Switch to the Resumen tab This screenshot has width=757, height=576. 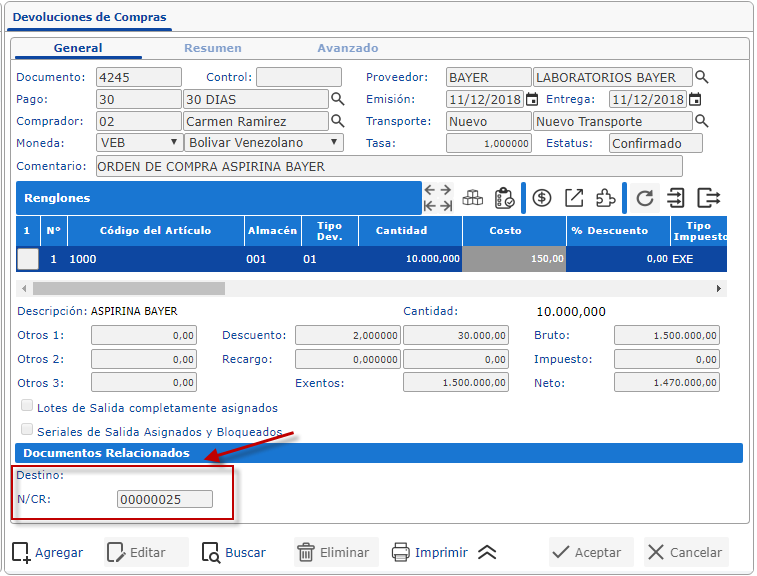click(212, 48)
